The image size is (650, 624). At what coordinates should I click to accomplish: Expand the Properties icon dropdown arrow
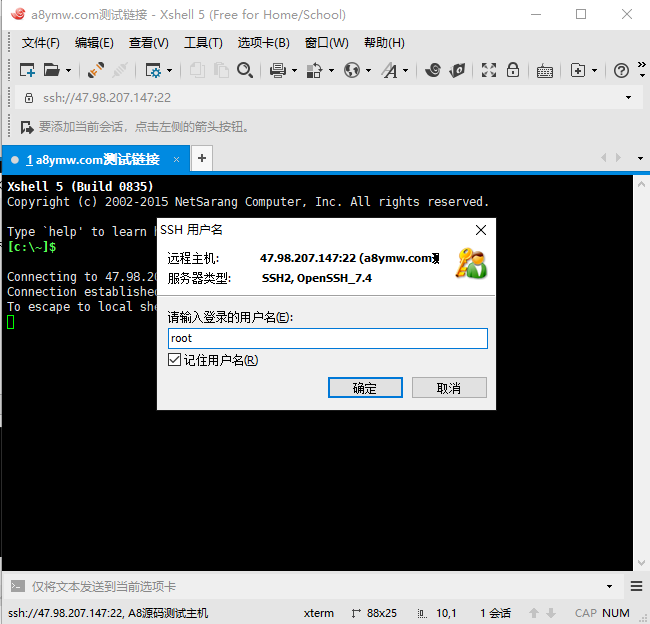169,70
